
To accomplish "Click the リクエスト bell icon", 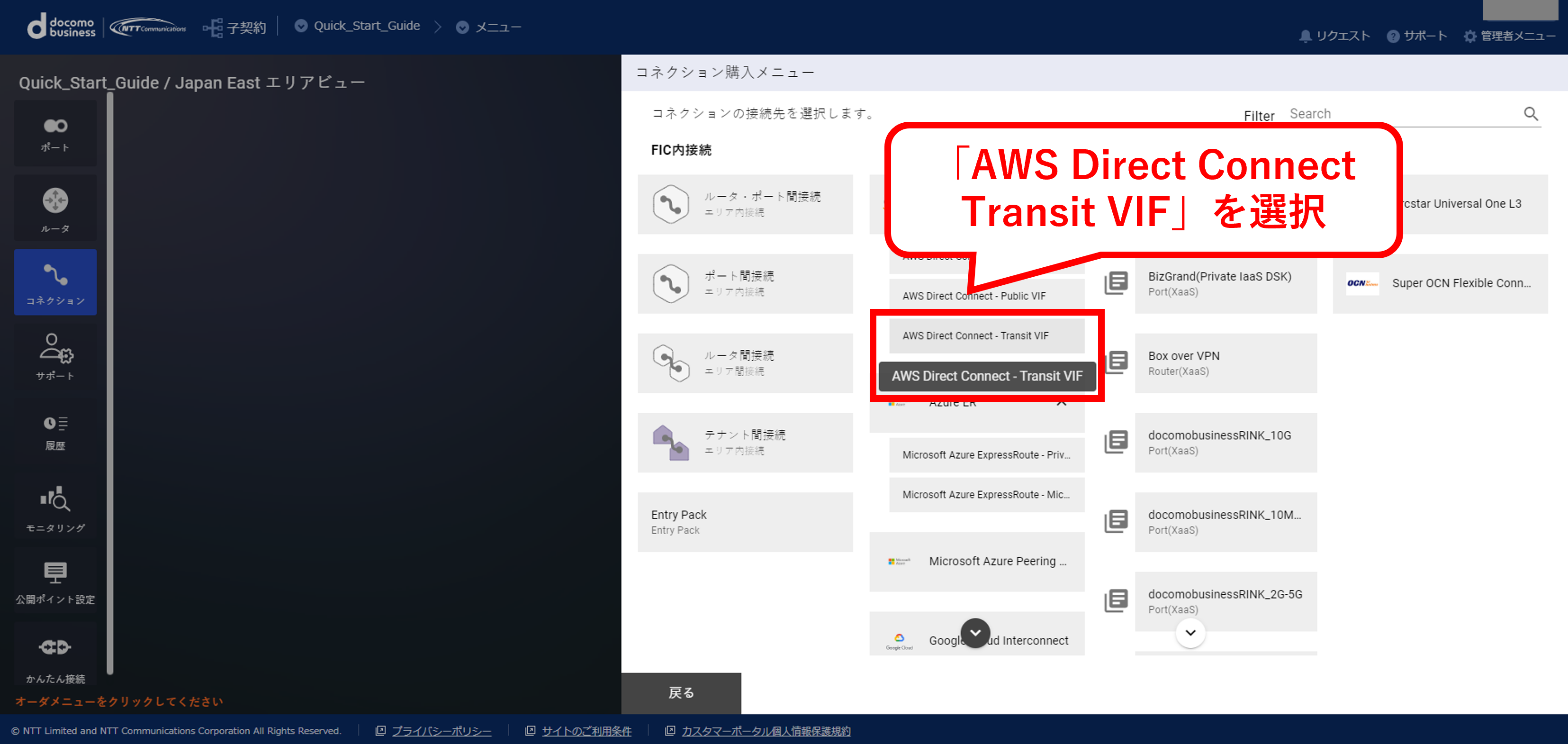I will [x=1305, y=36].
